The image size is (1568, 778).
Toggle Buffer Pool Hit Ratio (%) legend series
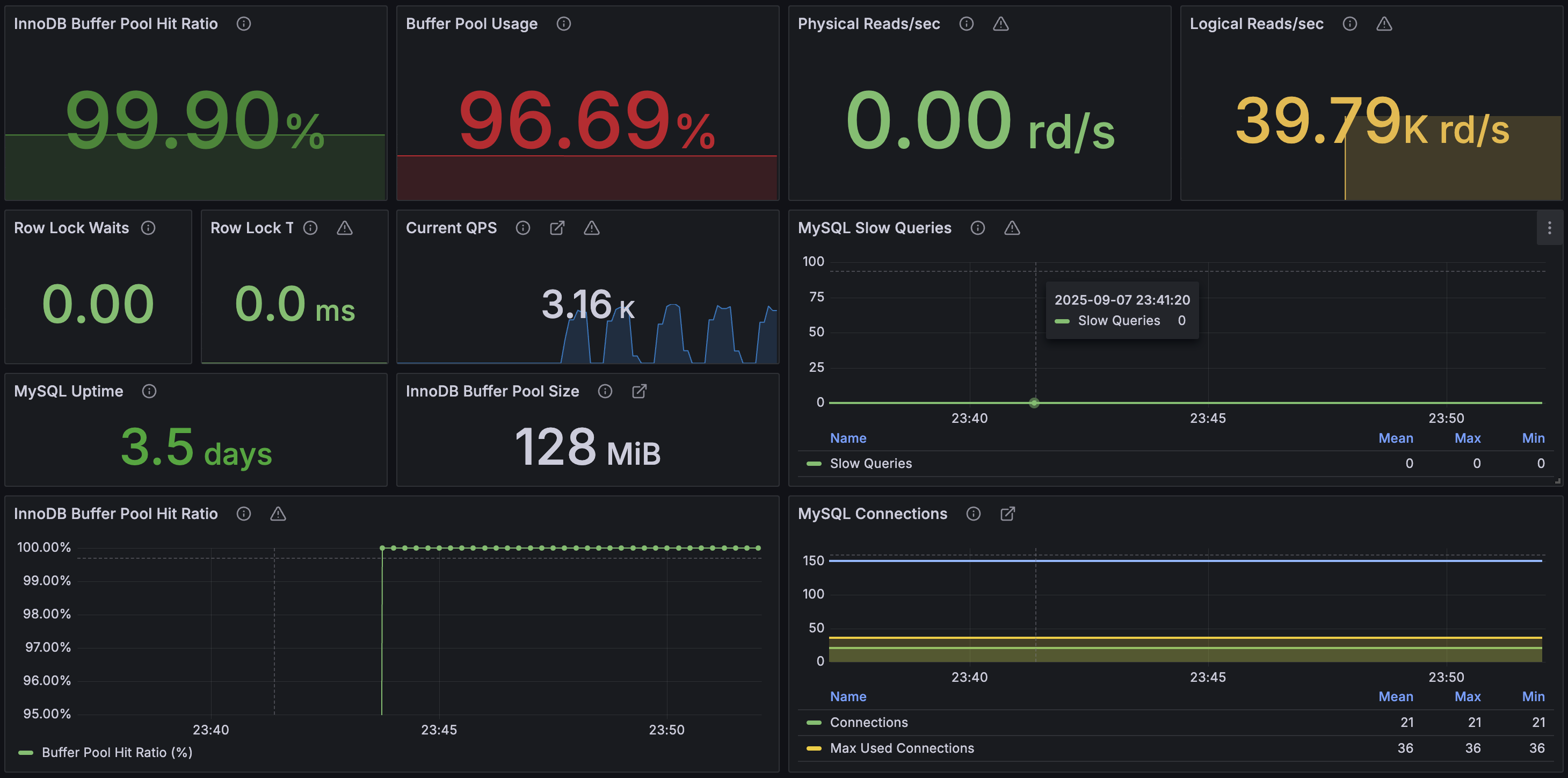[x=117, y=752]
